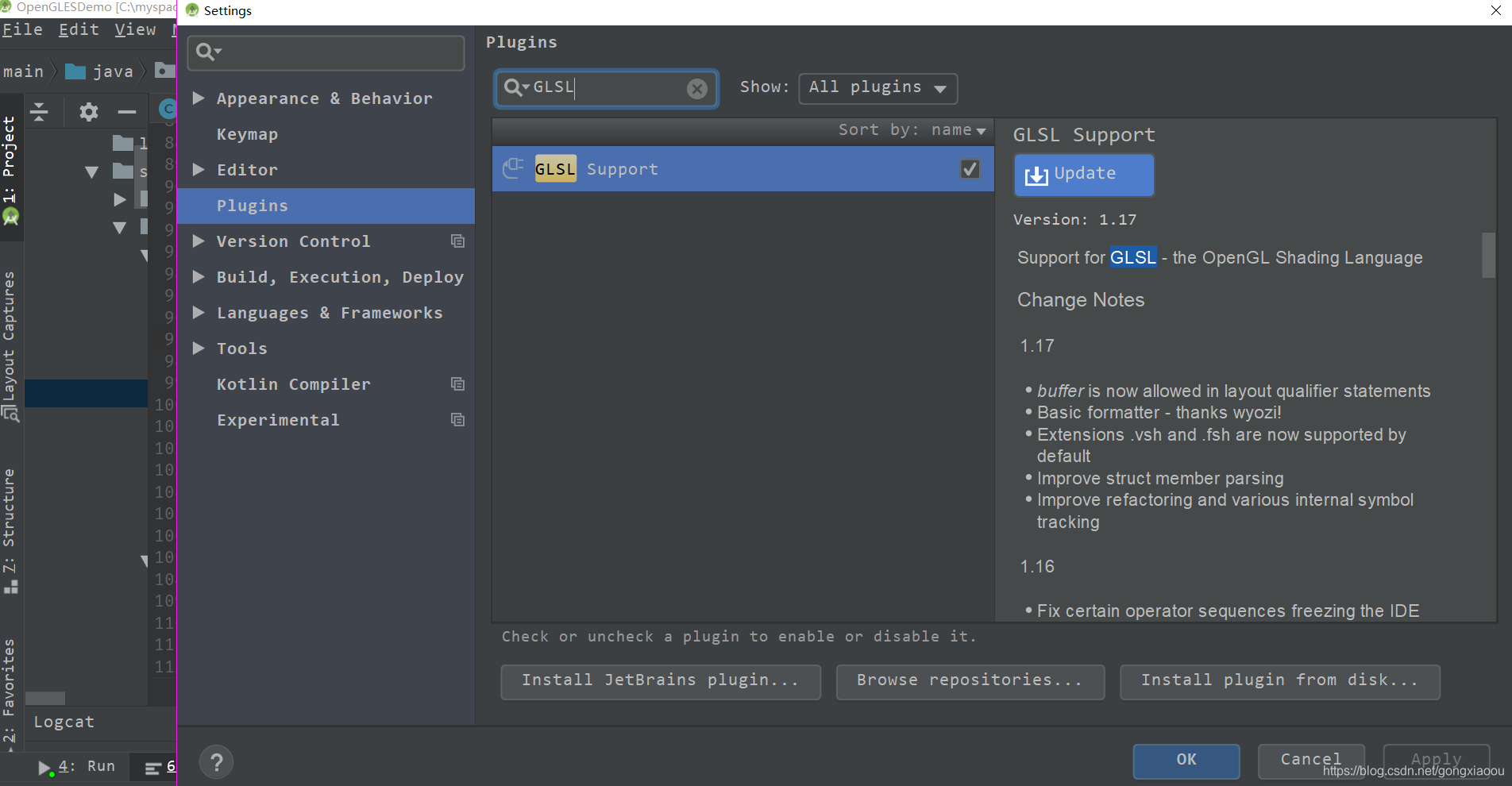This screenshot has width=1512, height=786.
Task: Click Install plugin from disk button
Action: click(x=1279, y=681)
